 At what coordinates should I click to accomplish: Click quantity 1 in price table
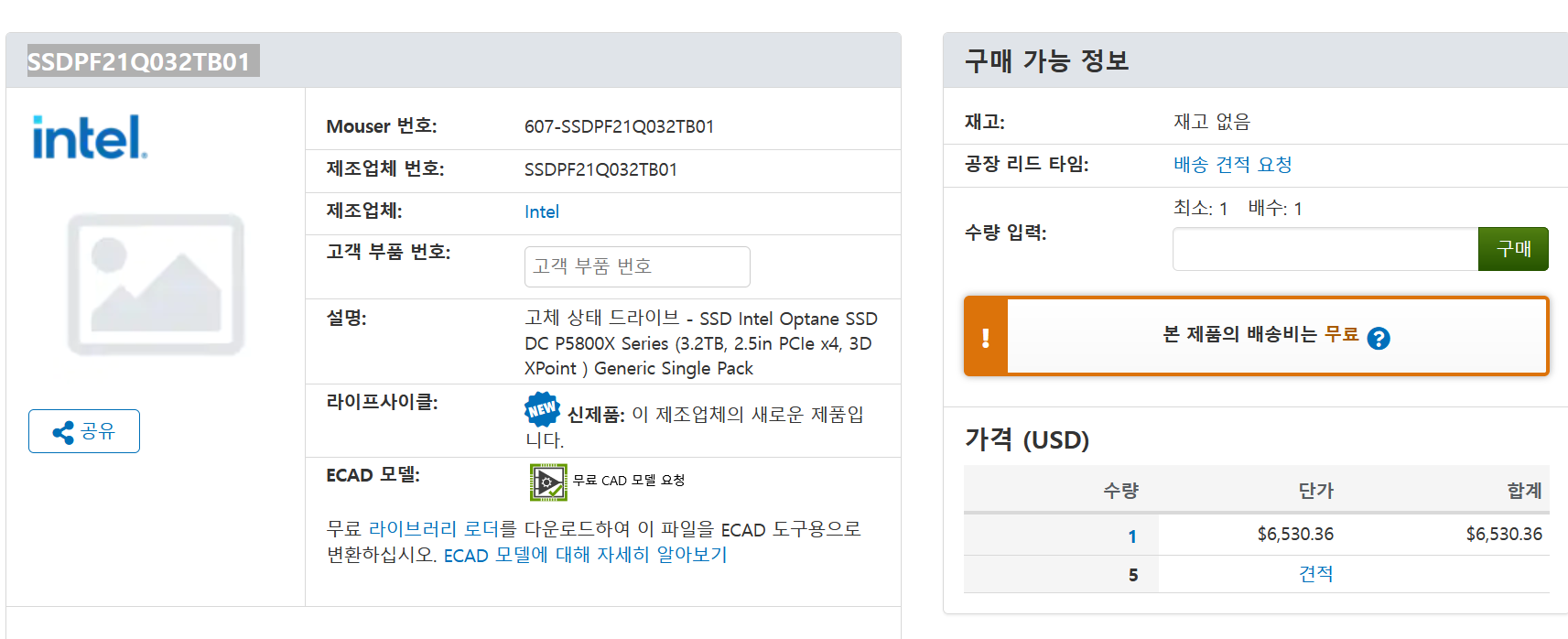[x=1132, y=536]
